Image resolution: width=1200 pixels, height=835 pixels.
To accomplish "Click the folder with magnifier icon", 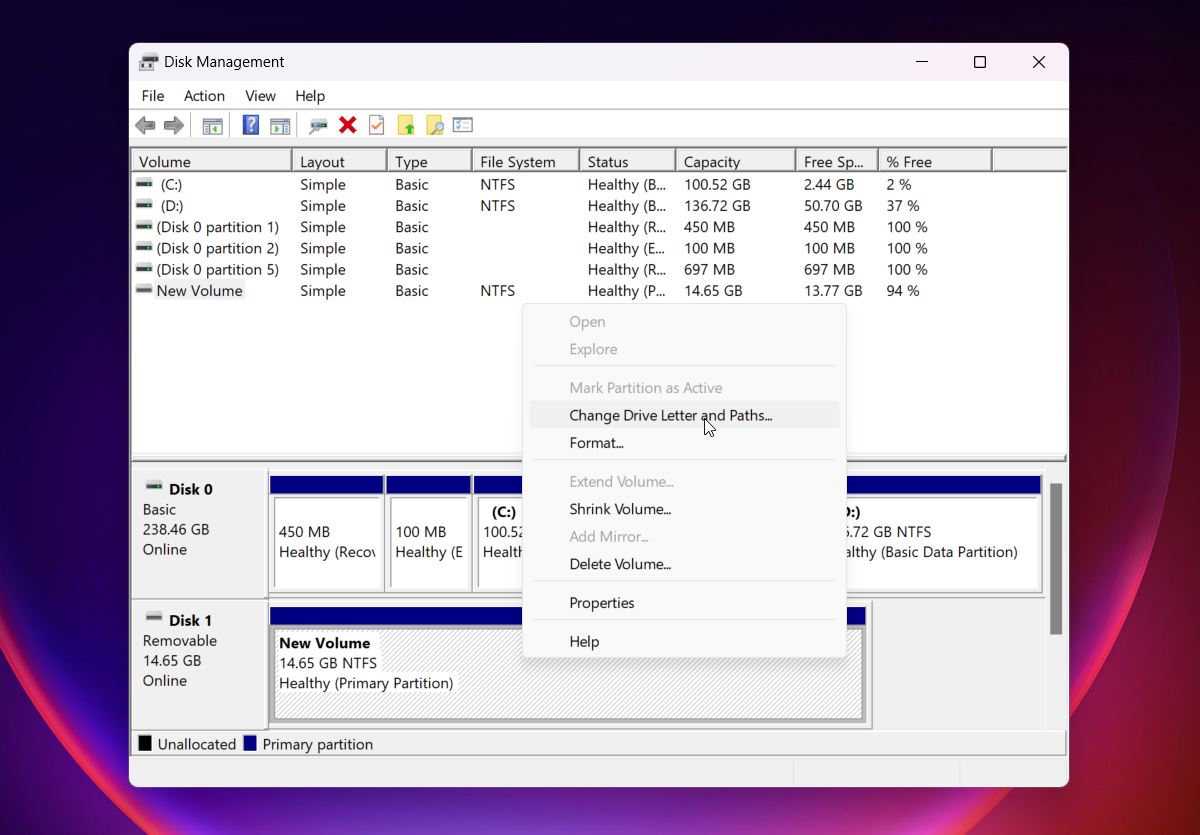I will point(434,125).
